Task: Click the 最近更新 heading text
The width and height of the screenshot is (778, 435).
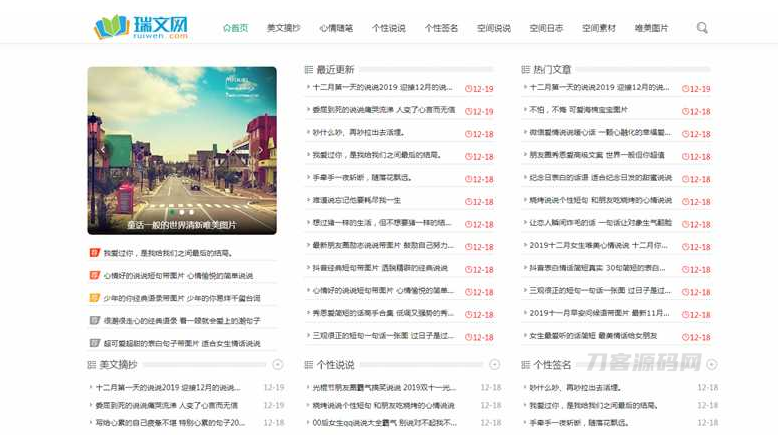Action: pos(335,70)
